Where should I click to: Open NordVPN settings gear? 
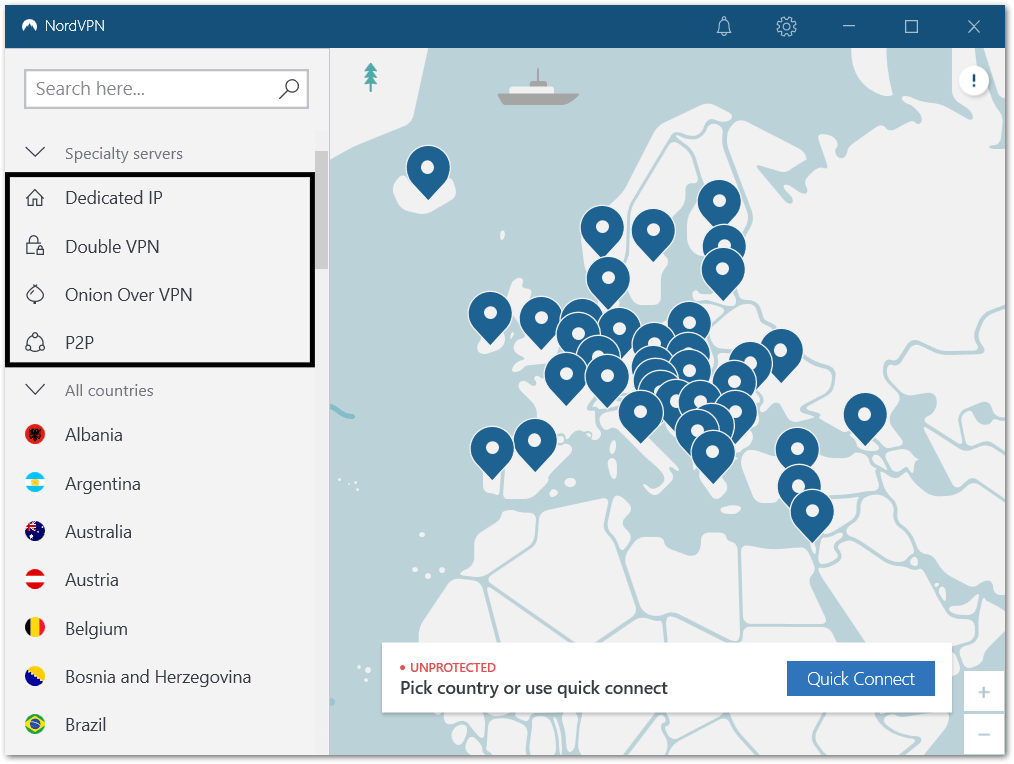[x=786, y=27]
